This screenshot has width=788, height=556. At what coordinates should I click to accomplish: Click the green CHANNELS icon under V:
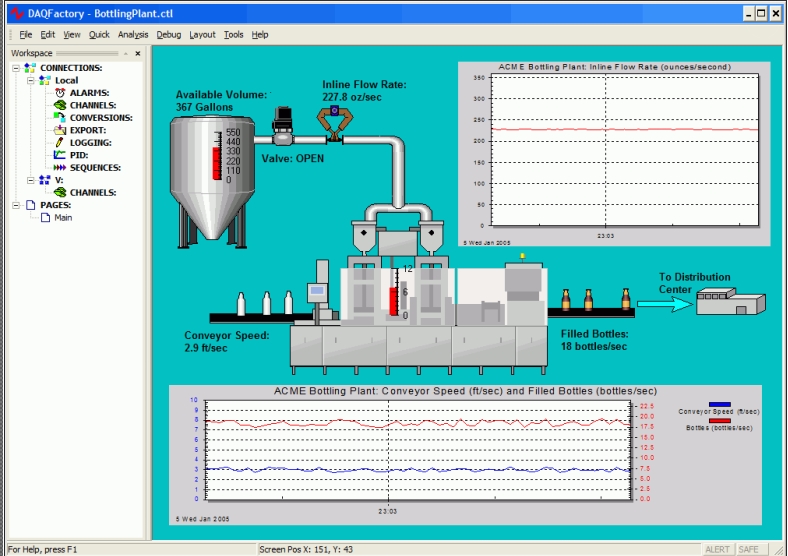click(60, 192)
